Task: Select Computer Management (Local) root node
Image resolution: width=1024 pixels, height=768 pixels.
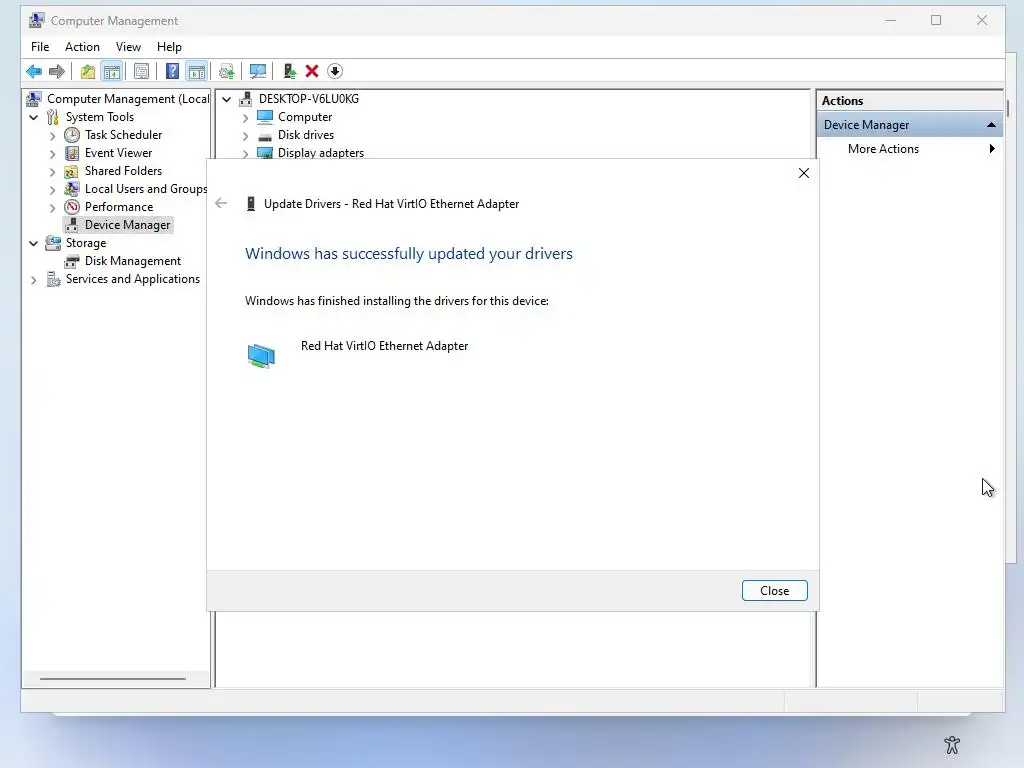Action: 128,99
